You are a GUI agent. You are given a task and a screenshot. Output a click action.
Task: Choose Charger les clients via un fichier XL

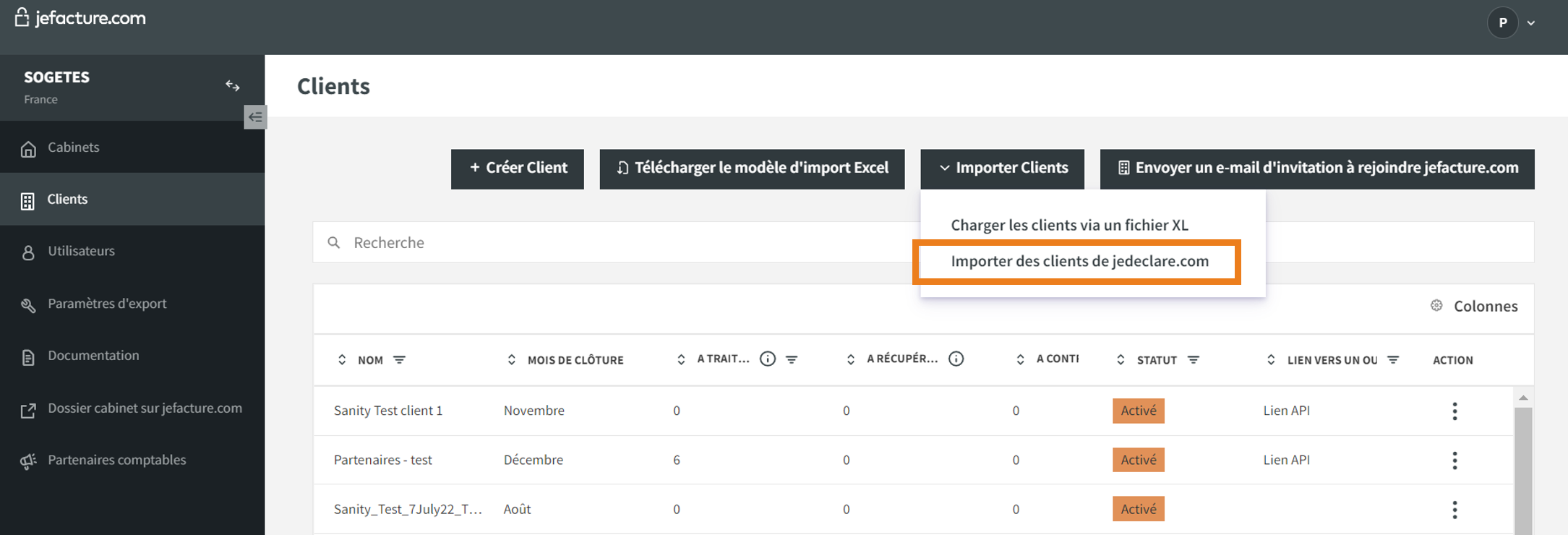pos(1069,225)
